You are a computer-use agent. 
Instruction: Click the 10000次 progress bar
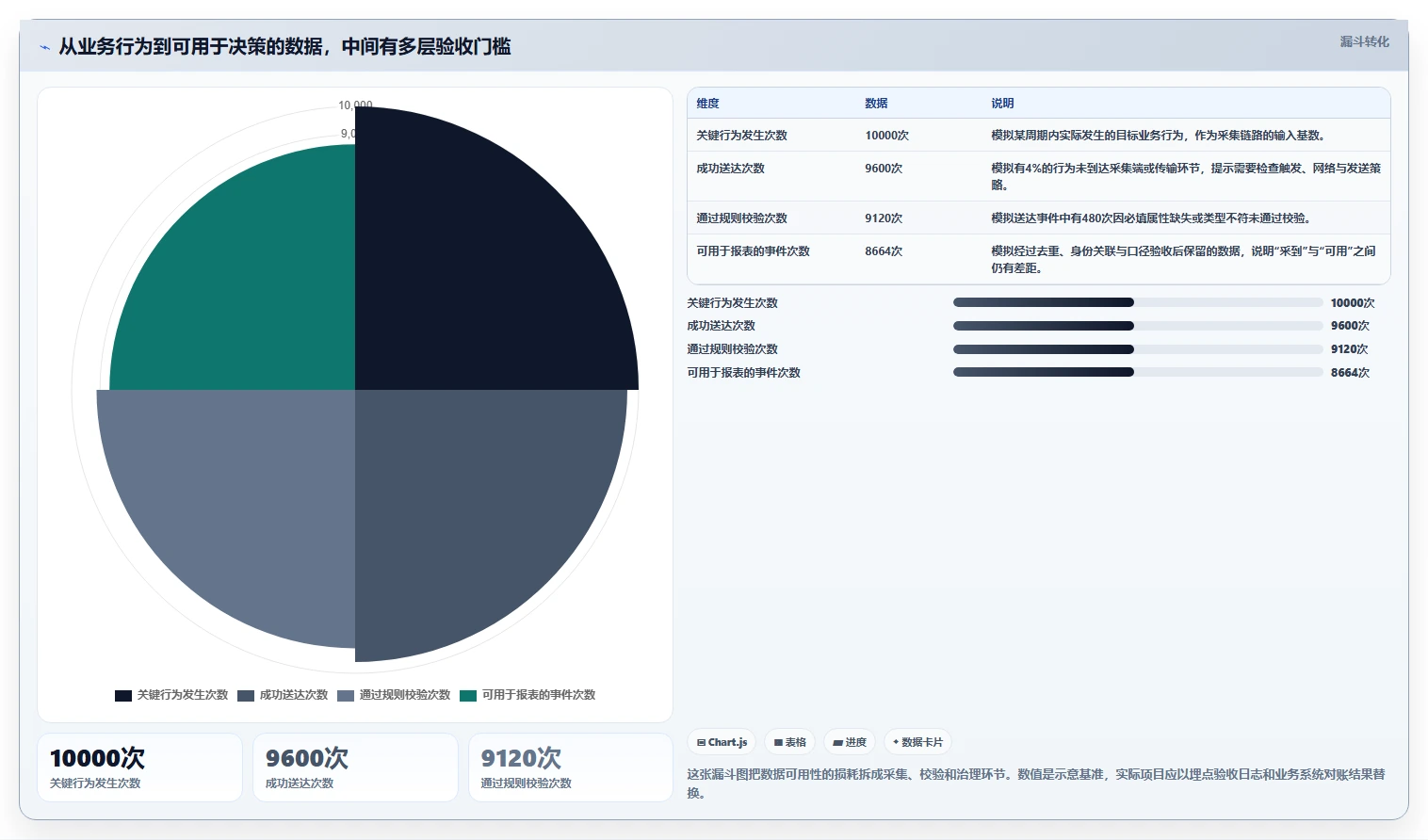pyautogui.click(x=1138, y=302)
